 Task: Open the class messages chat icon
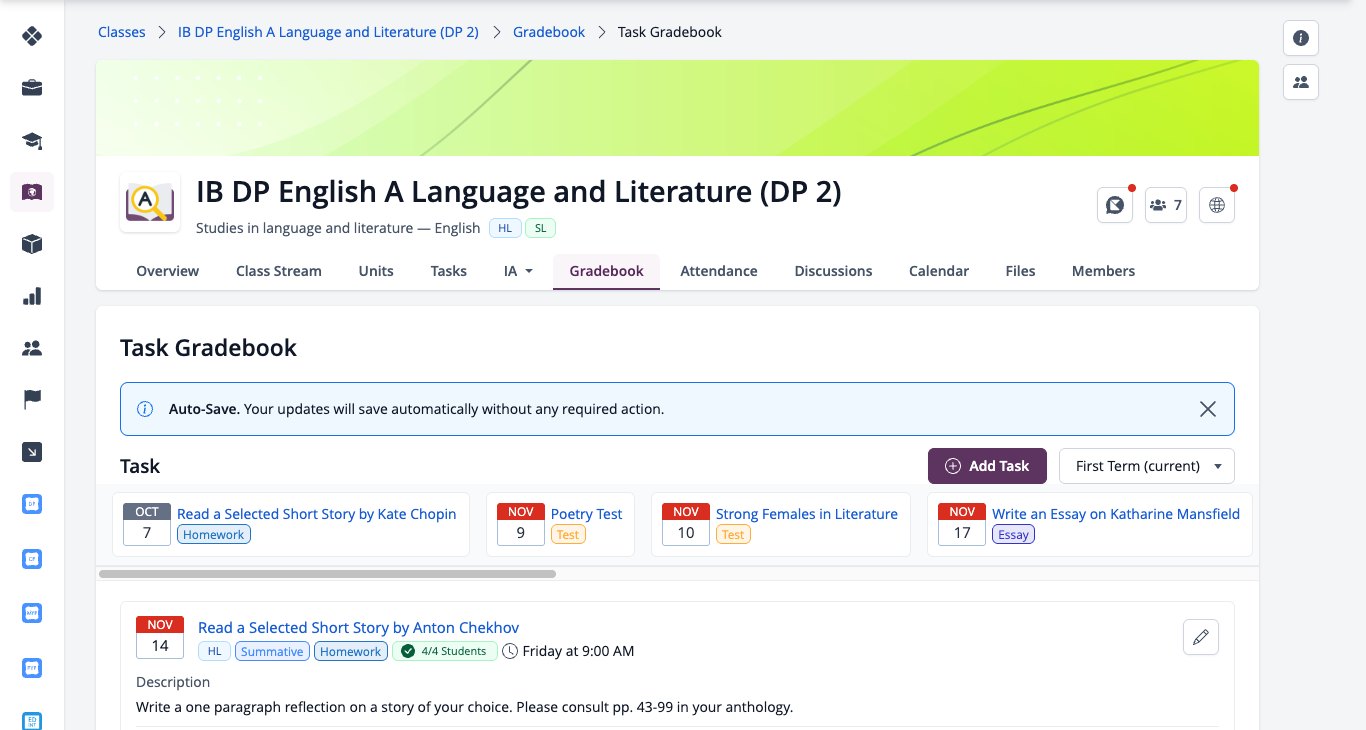tap(1115, 205)
